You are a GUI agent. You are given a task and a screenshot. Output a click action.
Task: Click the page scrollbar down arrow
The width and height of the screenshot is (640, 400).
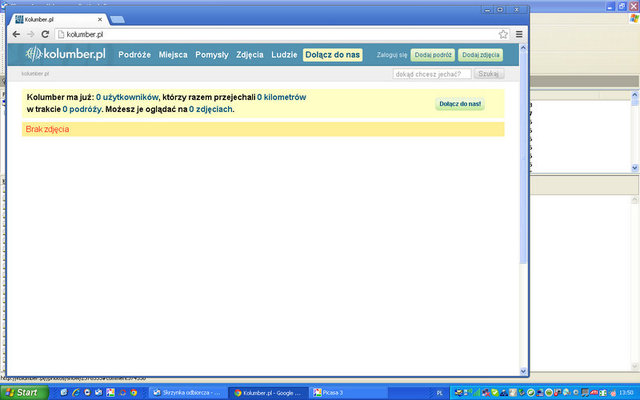point(524,371)
